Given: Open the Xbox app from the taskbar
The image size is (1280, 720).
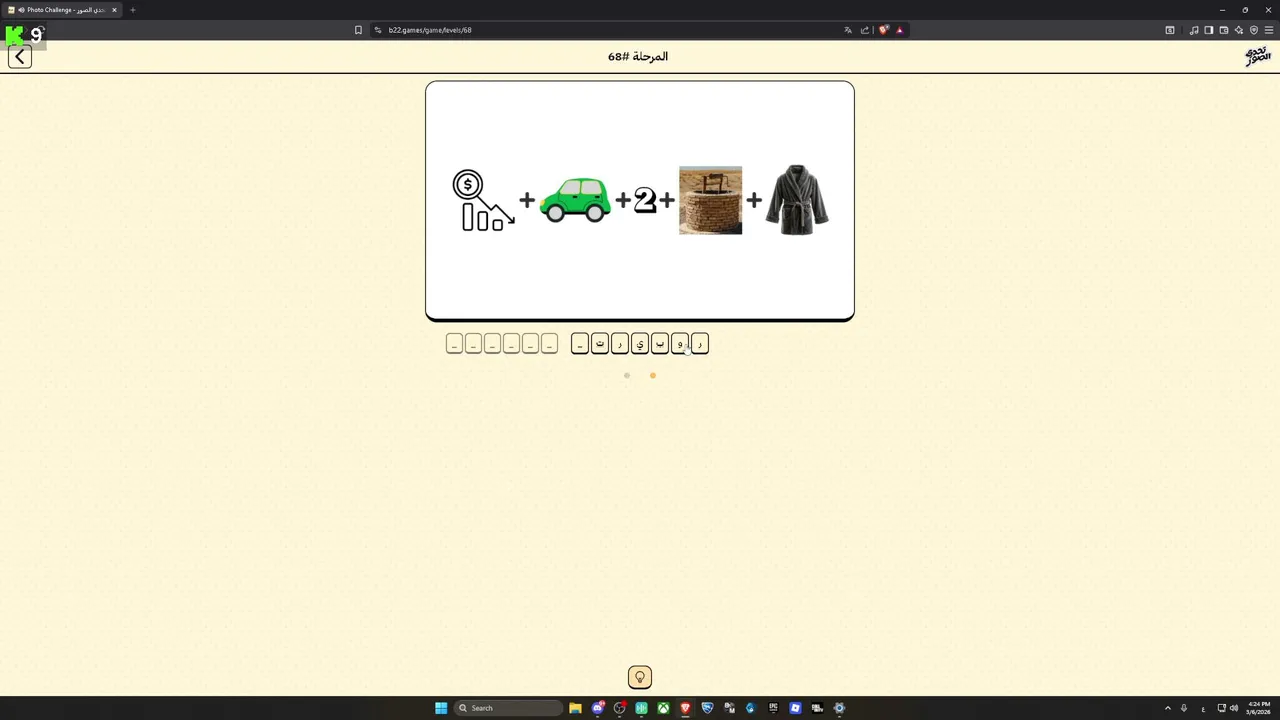Looking at the screenshot, I should (663, 708).
